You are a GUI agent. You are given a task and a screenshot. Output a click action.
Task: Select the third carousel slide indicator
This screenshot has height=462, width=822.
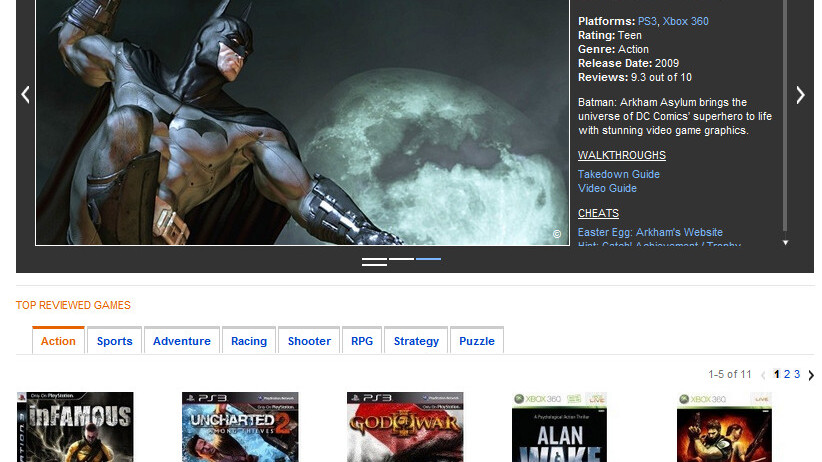coord(428,260)
